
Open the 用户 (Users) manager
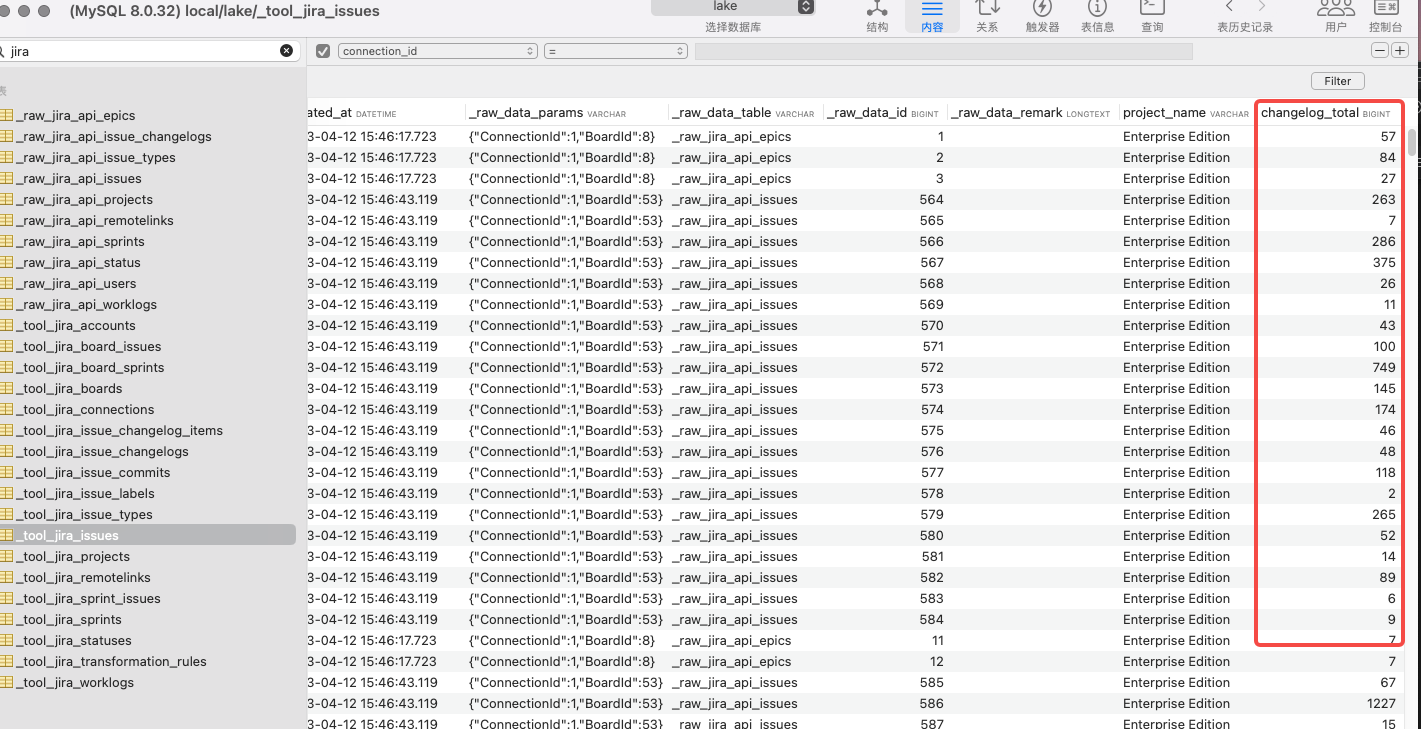(x=1336, y=17)
